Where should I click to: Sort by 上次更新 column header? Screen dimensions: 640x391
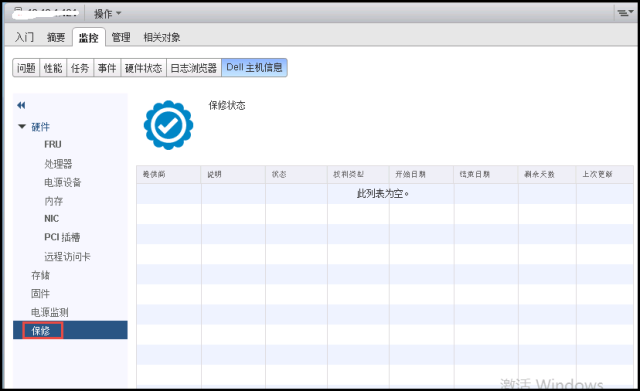coord(605,174)
